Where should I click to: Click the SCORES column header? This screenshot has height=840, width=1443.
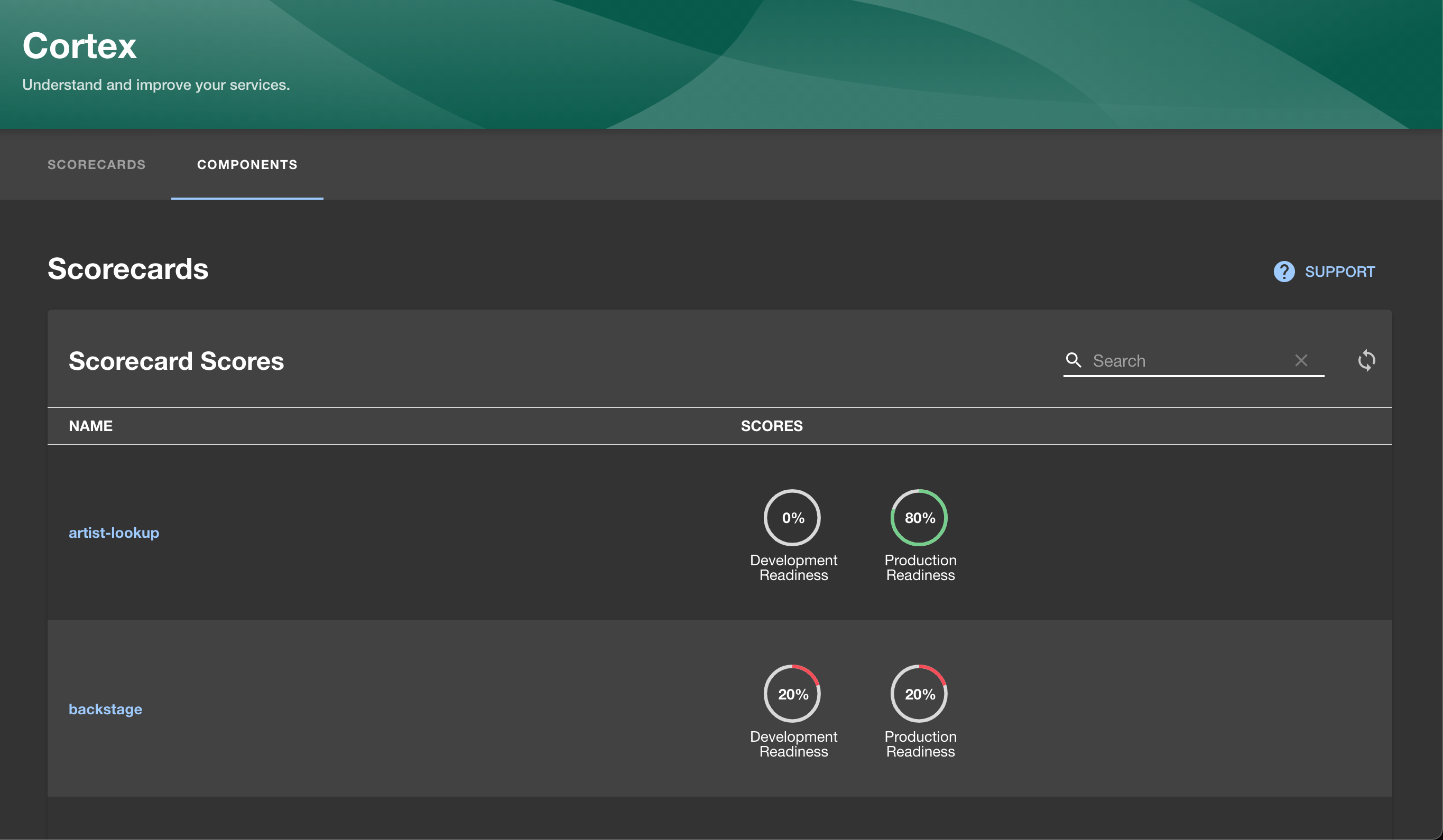pos(771,426)
